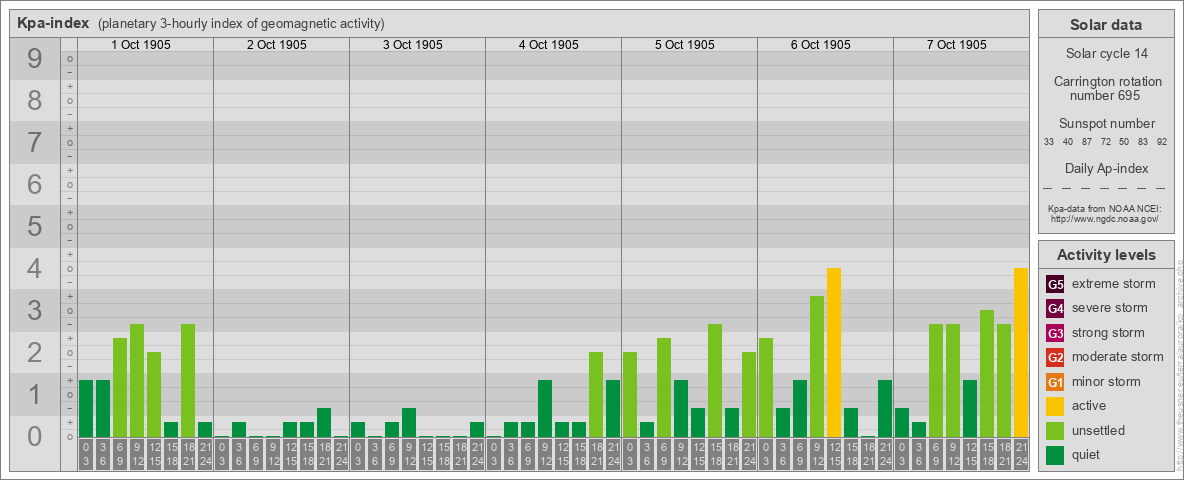Screen dimensions: 1184x480
Task: Click the G4 severe storm legend icon
Action: pyautogui.click(x=1055, y=309)
